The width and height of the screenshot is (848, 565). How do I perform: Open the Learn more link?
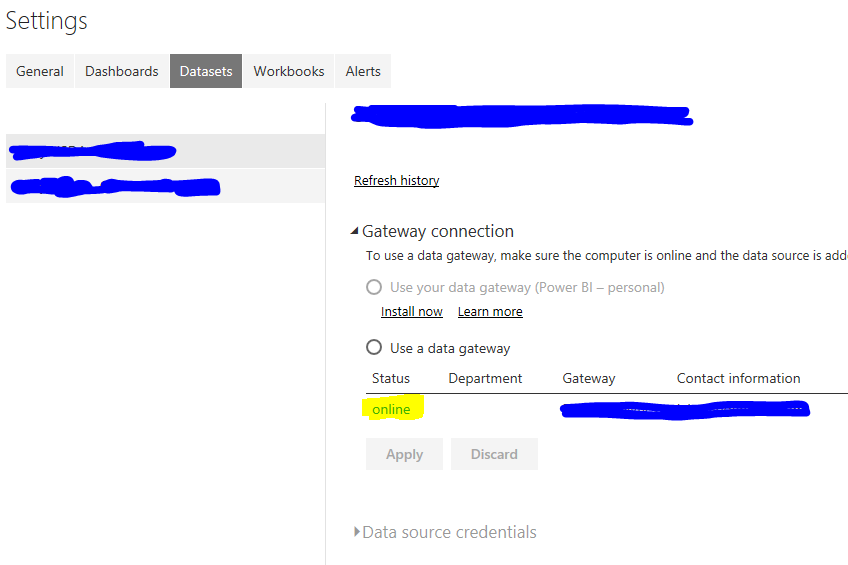[x=490, y=311]
